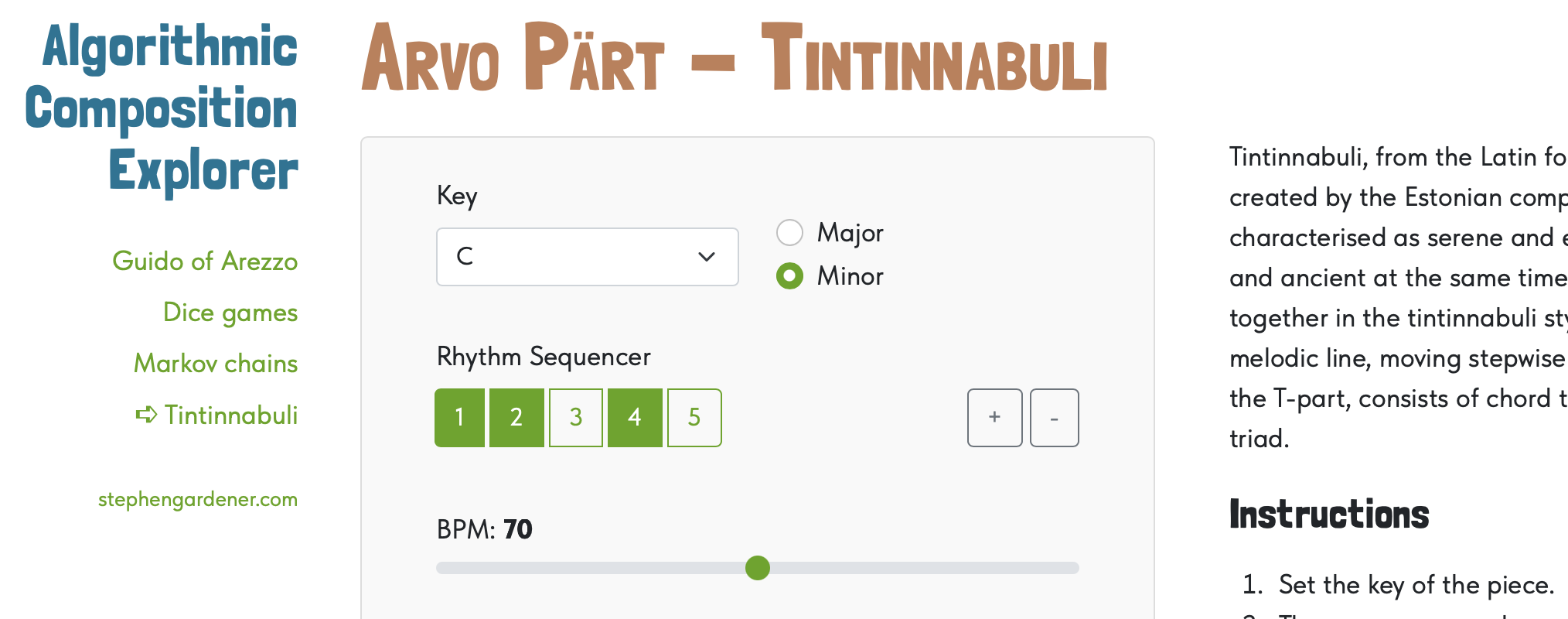Select the Major radio button
The height and width of the screenshot is (619, 1568).
coord(789,232)
